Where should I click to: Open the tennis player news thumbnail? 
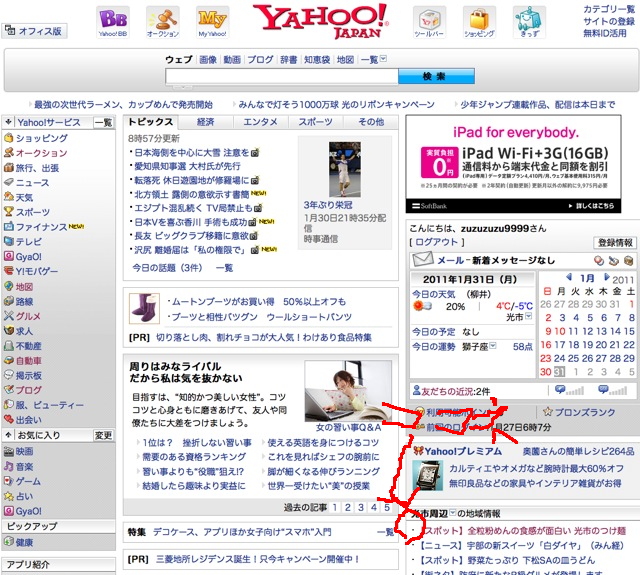tap(345, 169)
